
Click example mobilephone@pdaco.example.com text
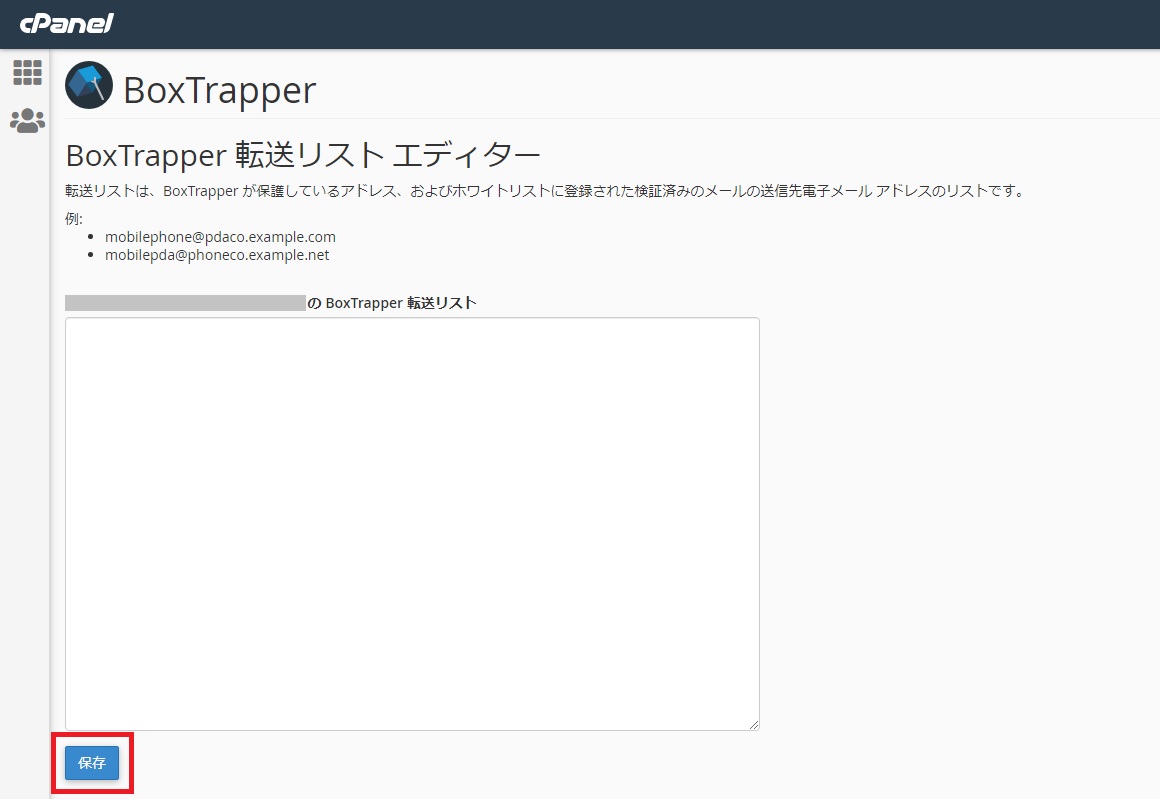point(220,237)
